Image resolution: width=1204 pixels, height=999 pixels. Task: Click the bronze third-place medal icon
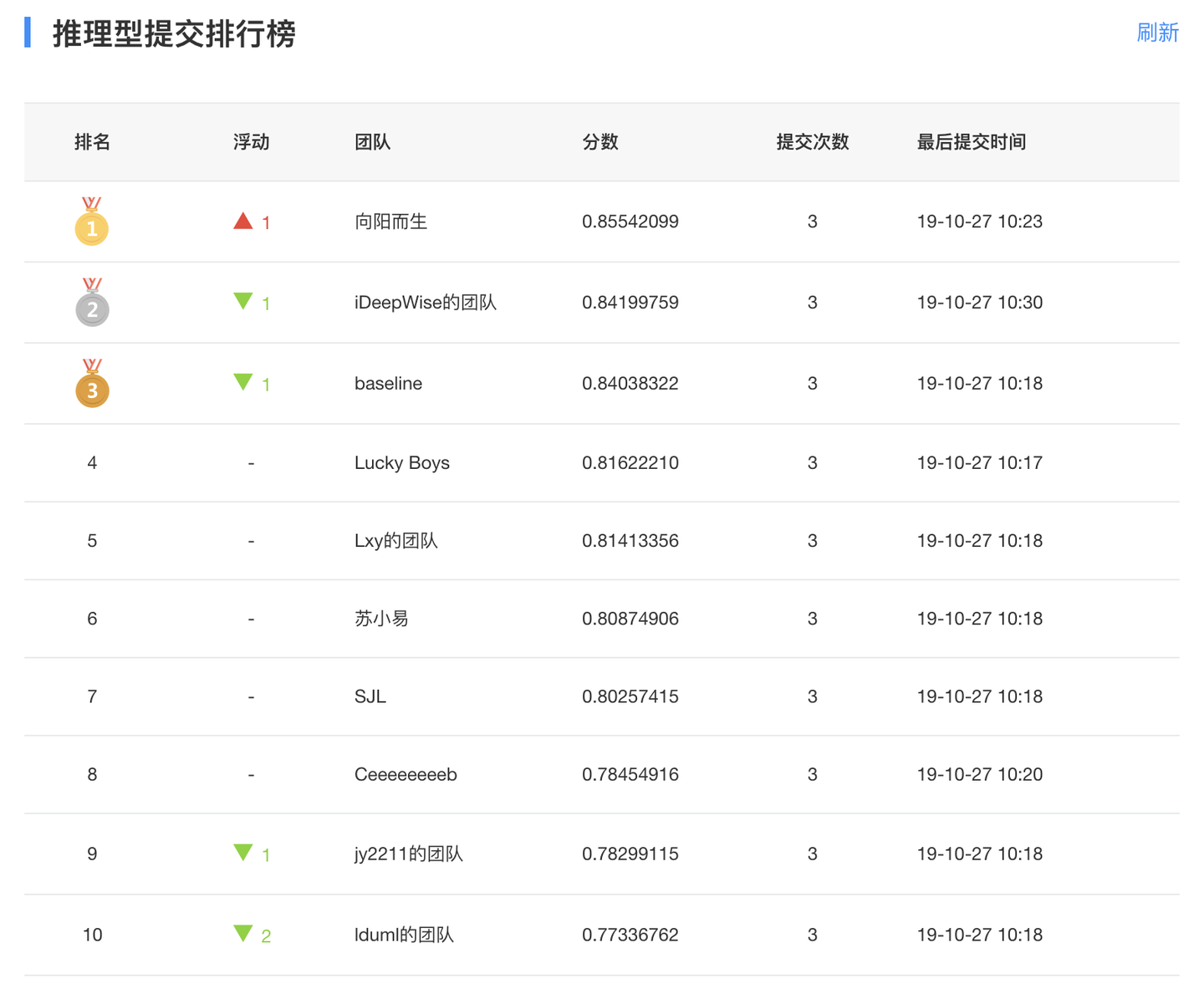pyautogui.click(x=92, y=384)
